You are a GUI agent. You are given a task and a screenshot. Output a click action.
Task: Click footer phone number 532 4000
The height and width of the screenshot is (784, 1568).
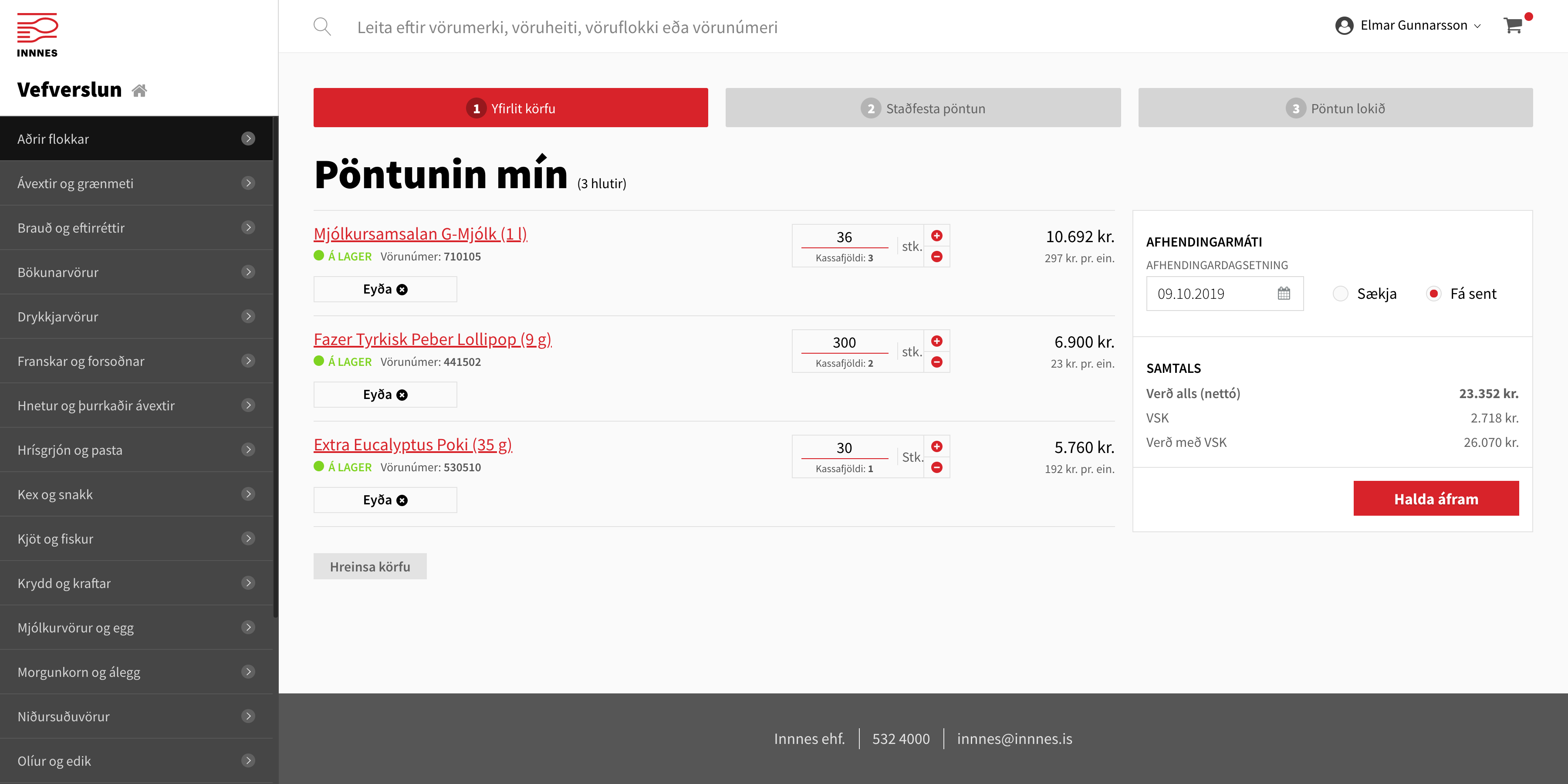pos(901,738)
